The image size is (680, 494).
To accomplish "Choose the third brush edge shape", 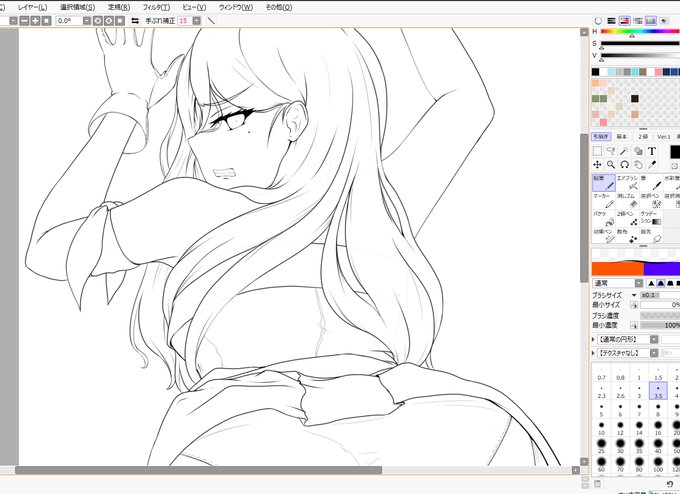I will (x=670, y=283).
